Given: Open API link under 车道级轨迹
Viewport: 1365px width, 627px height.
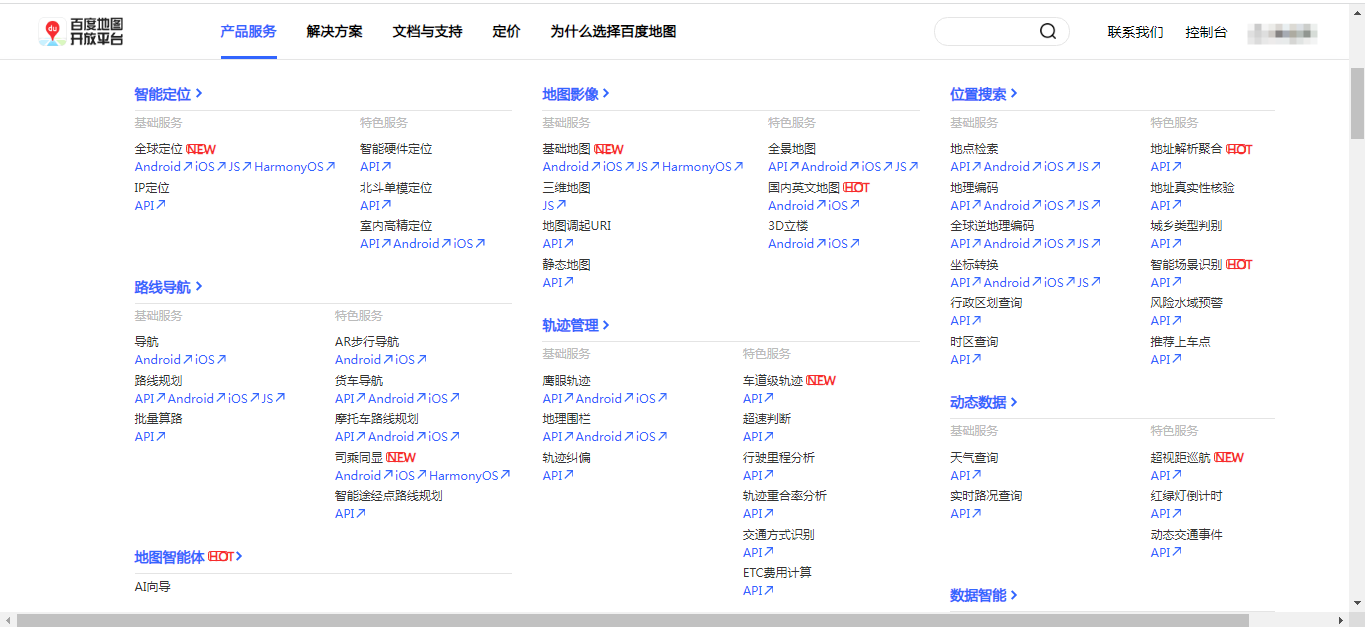Looking at the screenshot, I should [x=759, y=398].
